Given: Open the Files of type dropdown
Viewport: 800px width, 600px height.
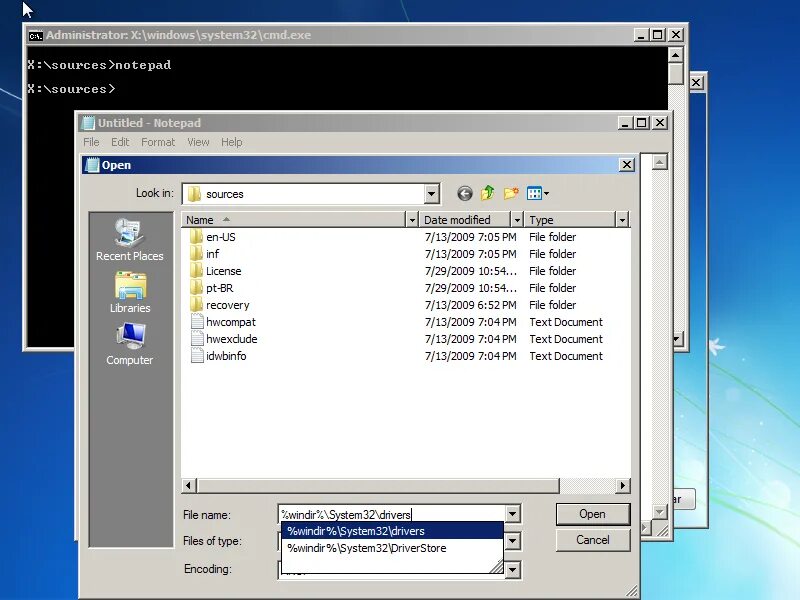Looking at the screenshot, I should tap(513, 540).
